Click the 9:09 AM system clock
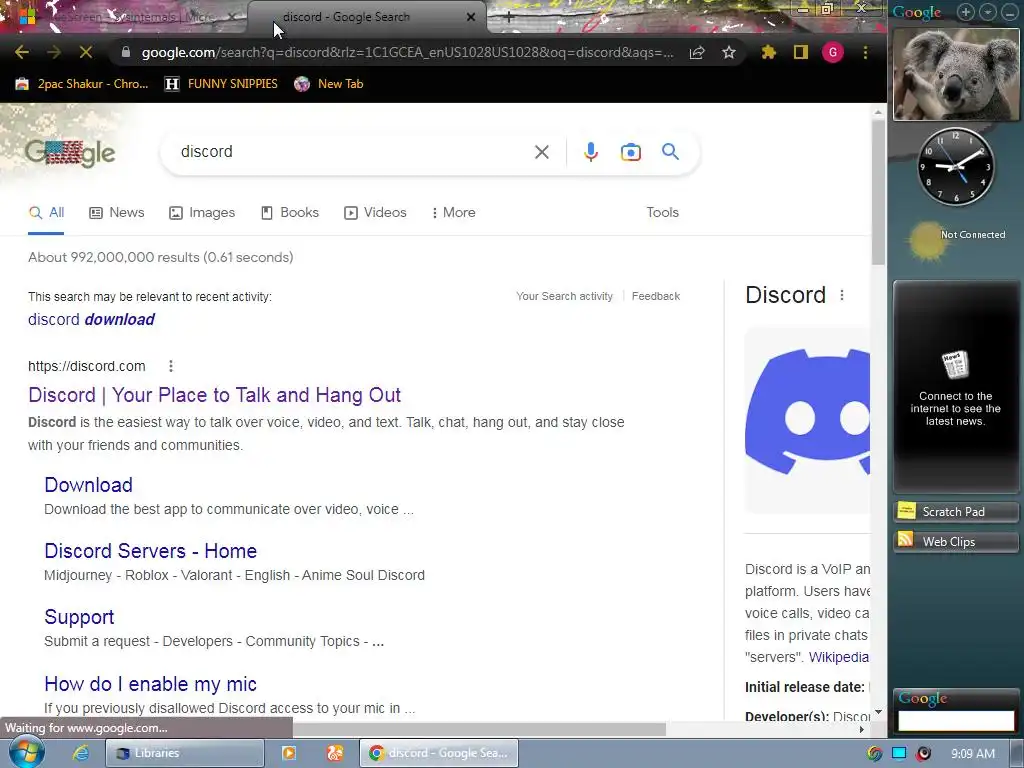 972,754
